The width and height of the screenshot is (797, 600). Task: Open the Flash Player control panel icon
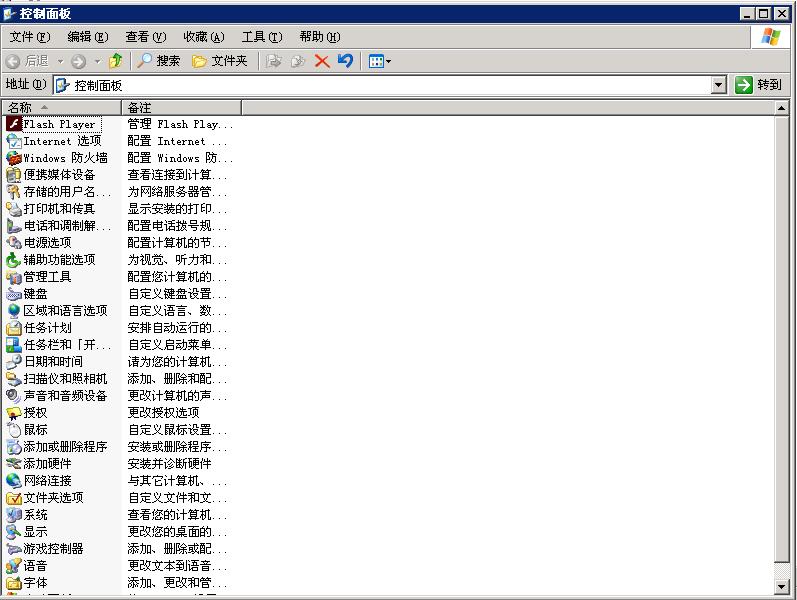(x=14, y=124)
